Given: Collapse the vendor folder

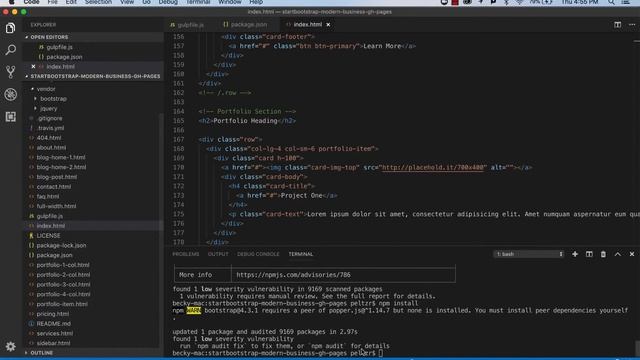Looking at the screenshot, I should click(46, 89).
